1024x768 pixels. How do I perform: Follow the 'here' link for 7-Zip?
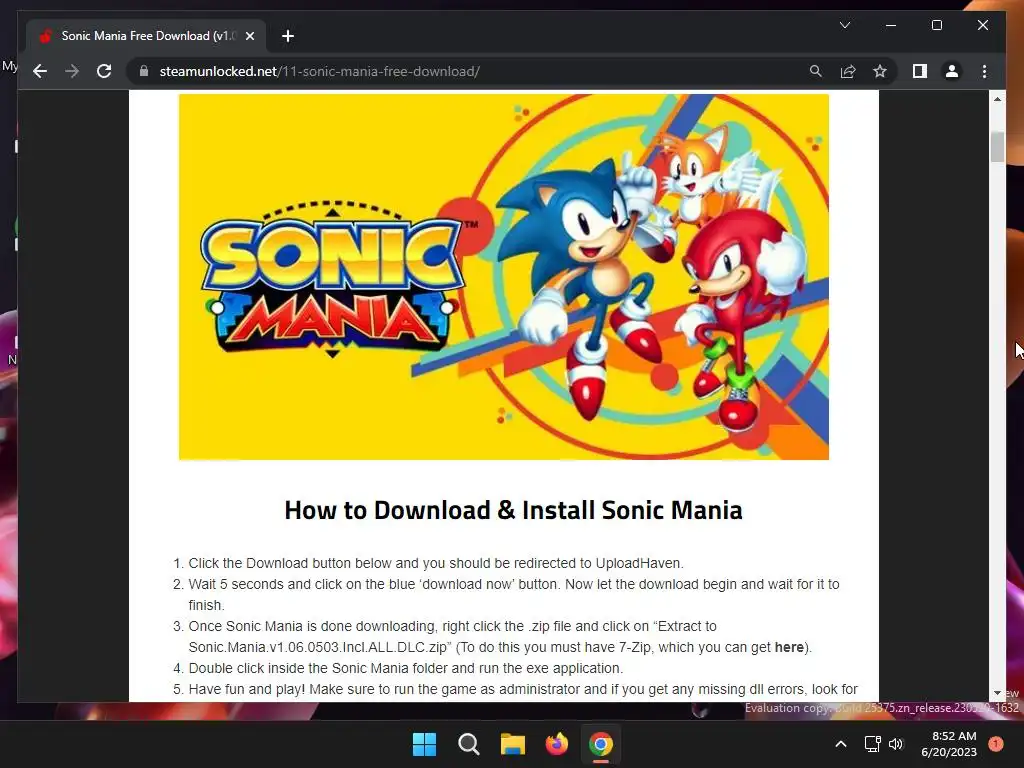tap(789, 647)
